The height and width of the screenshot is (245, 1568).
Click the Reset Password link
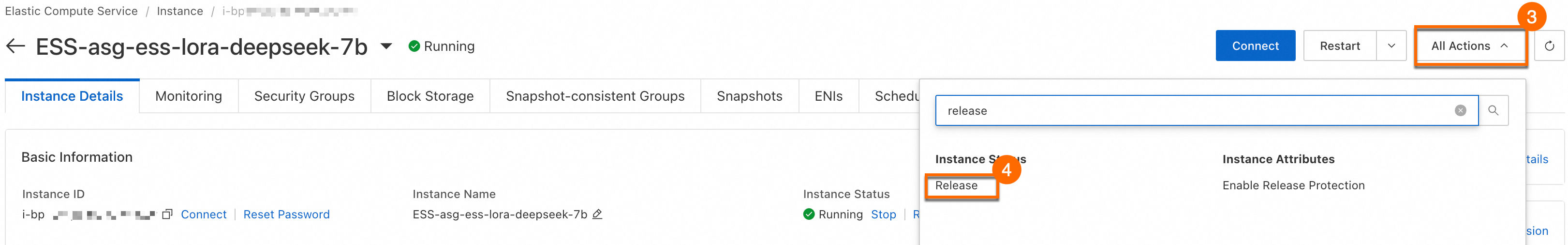pyautogui.click(x=286, y=214)
